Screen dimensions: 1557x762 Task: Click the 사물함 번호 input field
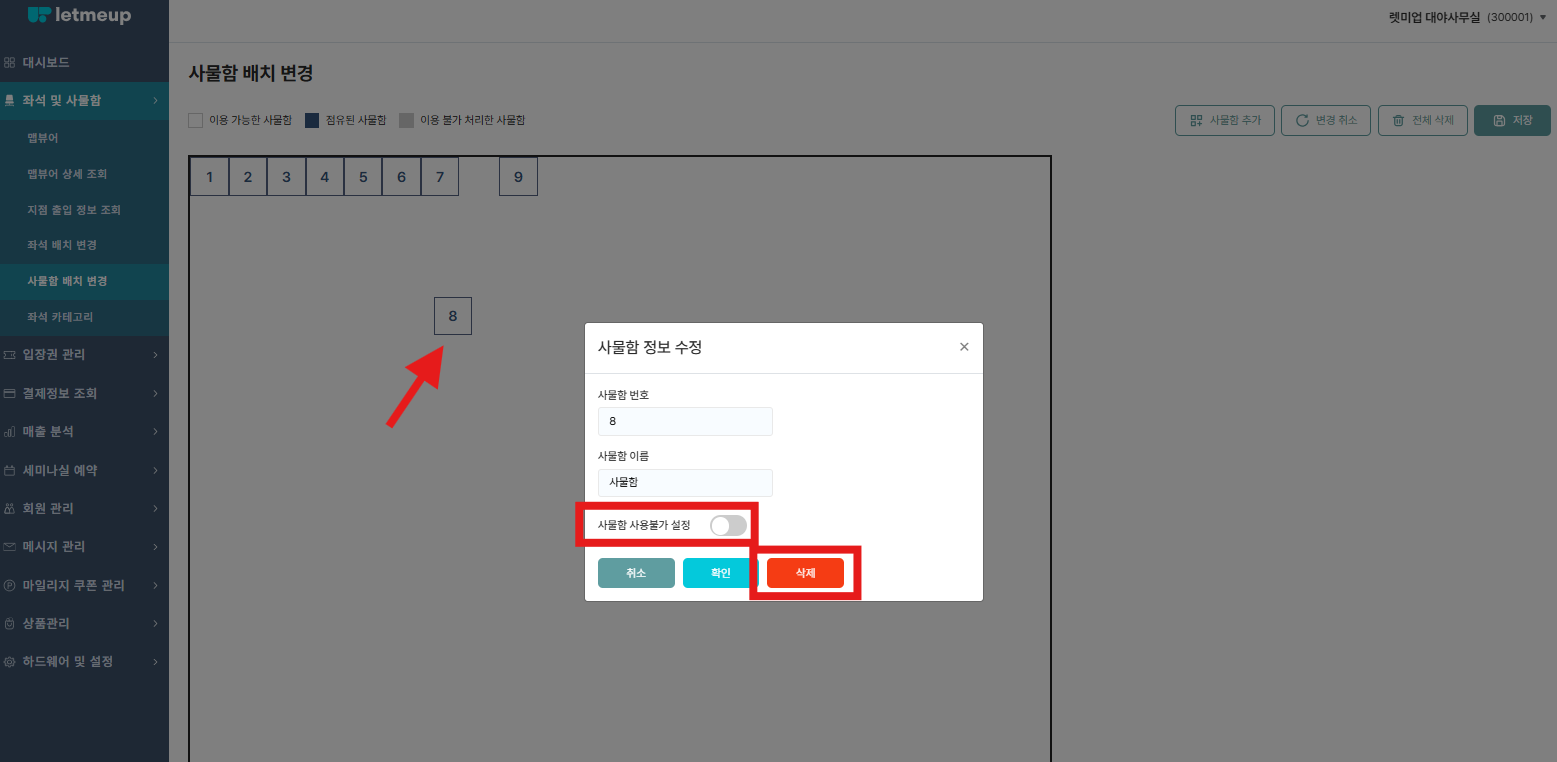point(685,421)
